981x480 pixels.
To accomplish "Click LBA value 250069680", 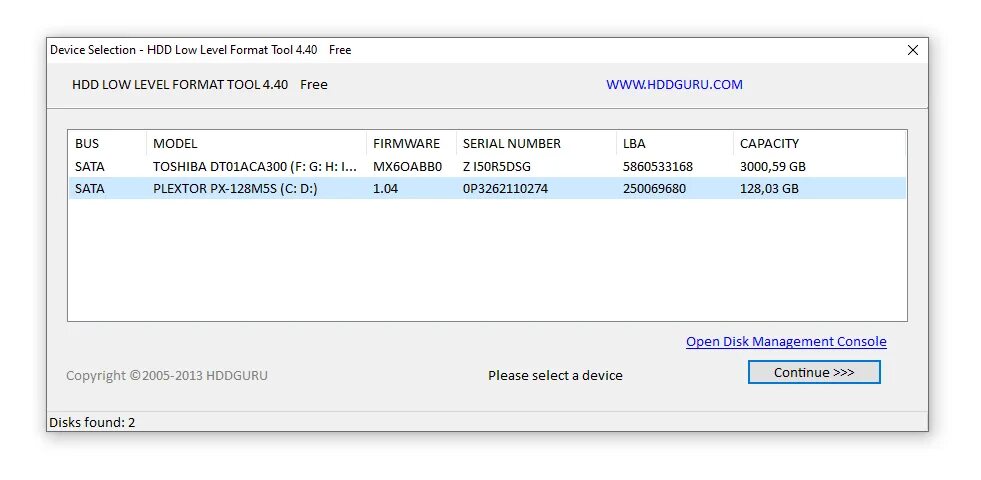I will coord(654,188).
